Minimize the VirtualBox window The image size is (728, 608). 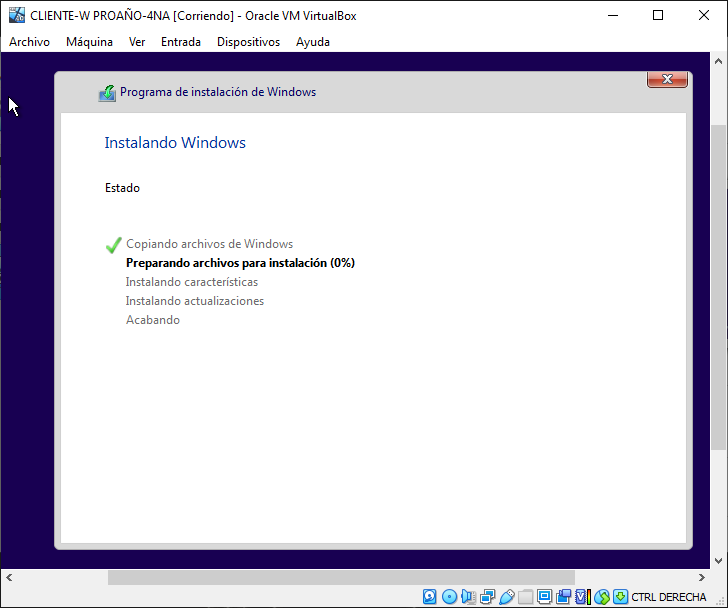point(613,15)
